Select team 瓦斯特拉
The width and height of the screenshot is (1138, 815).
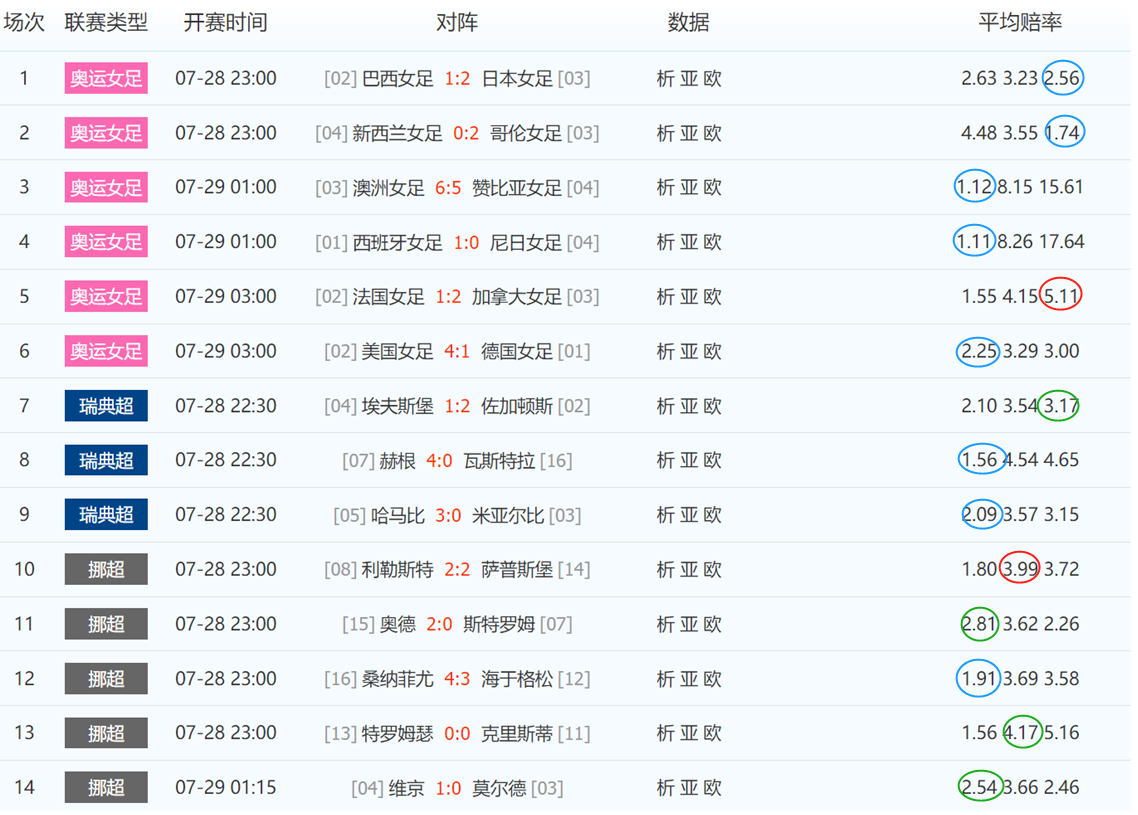coord(499,460)
